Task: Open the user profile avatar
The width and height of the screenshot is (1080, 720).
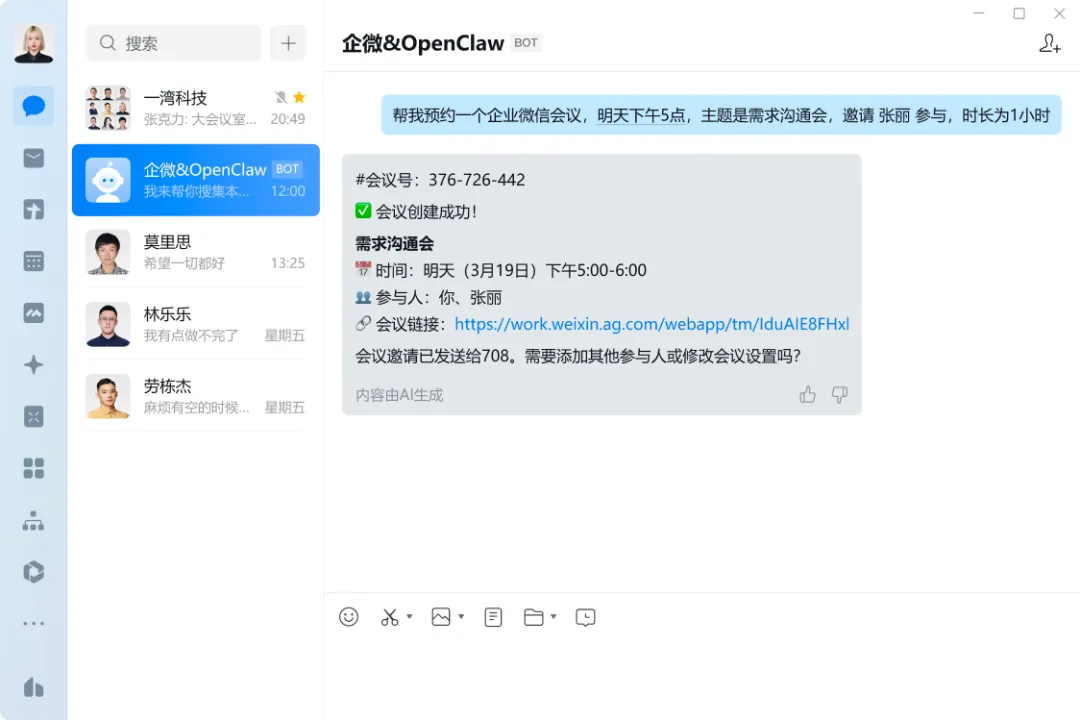Action: tap(34, 43)
